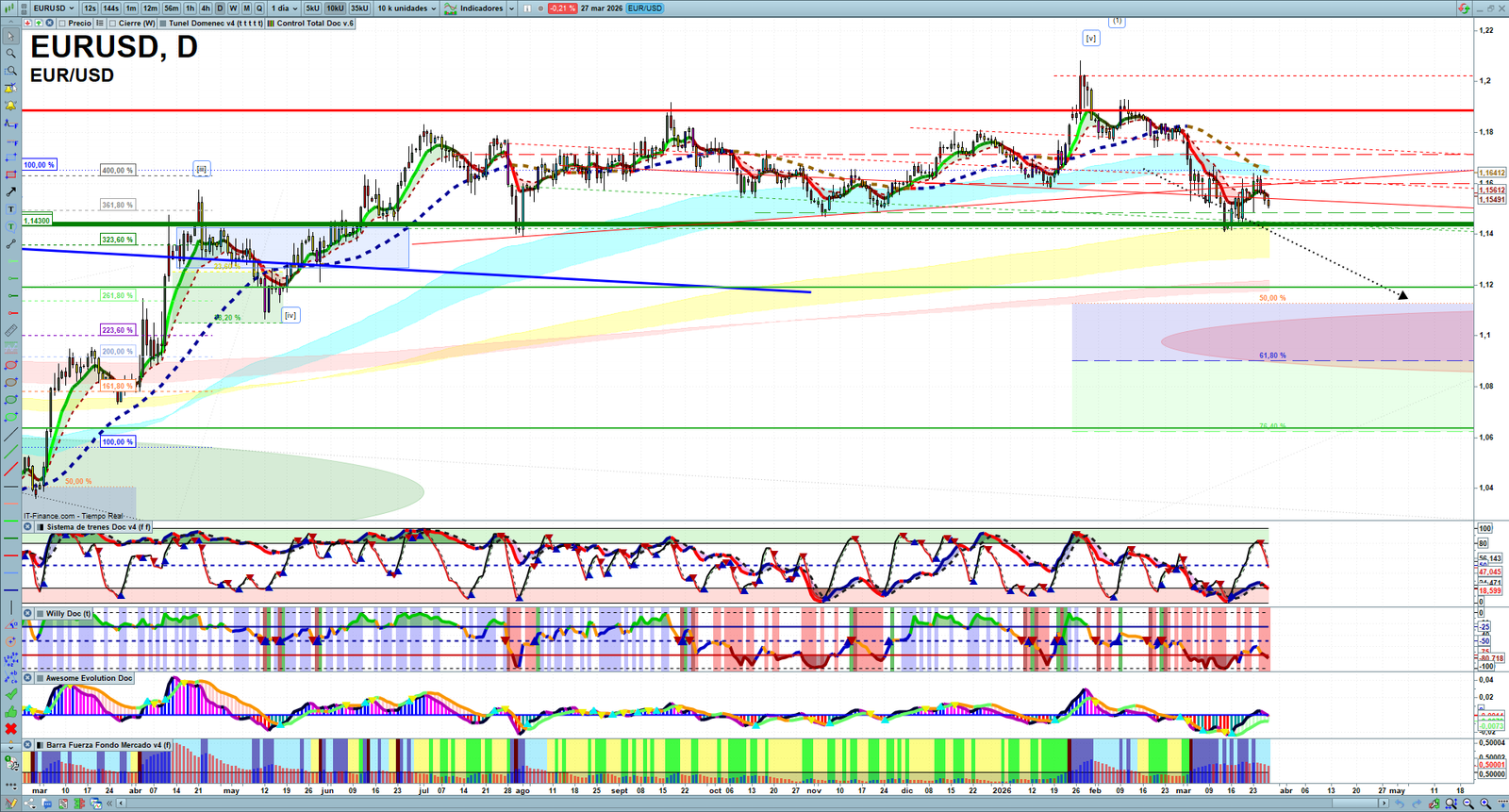This screenshot has width=1509, height=812.
Task: Click the small icon left of the record dot
Action: point(526,8)
